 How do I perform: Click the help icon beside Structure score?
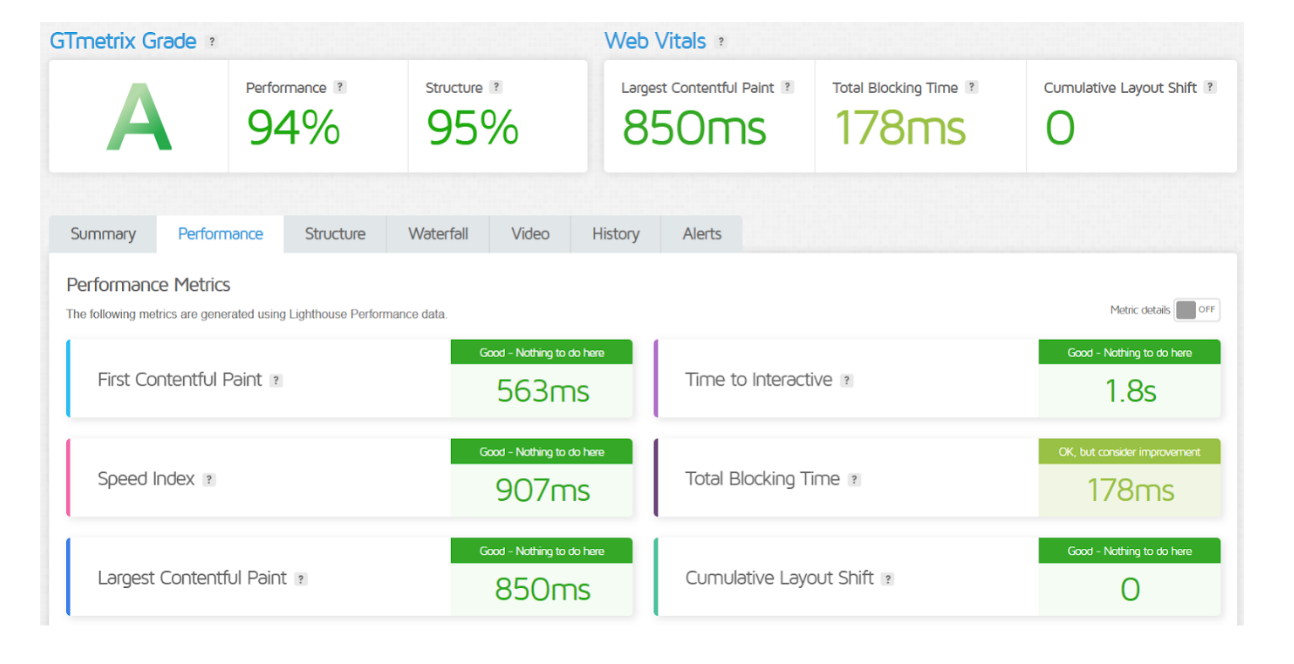pyautogui.click(x=496, y=88)
